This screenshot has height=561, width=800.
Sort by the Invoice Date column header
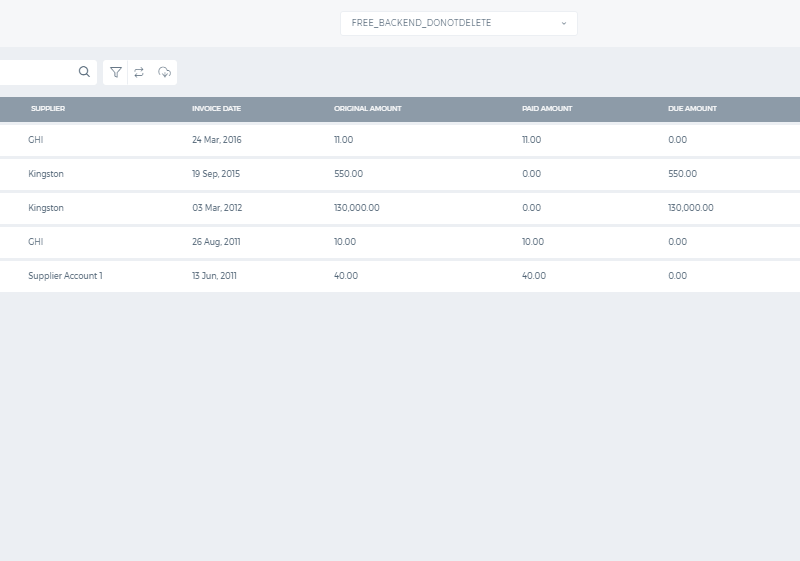coord(216,109)
